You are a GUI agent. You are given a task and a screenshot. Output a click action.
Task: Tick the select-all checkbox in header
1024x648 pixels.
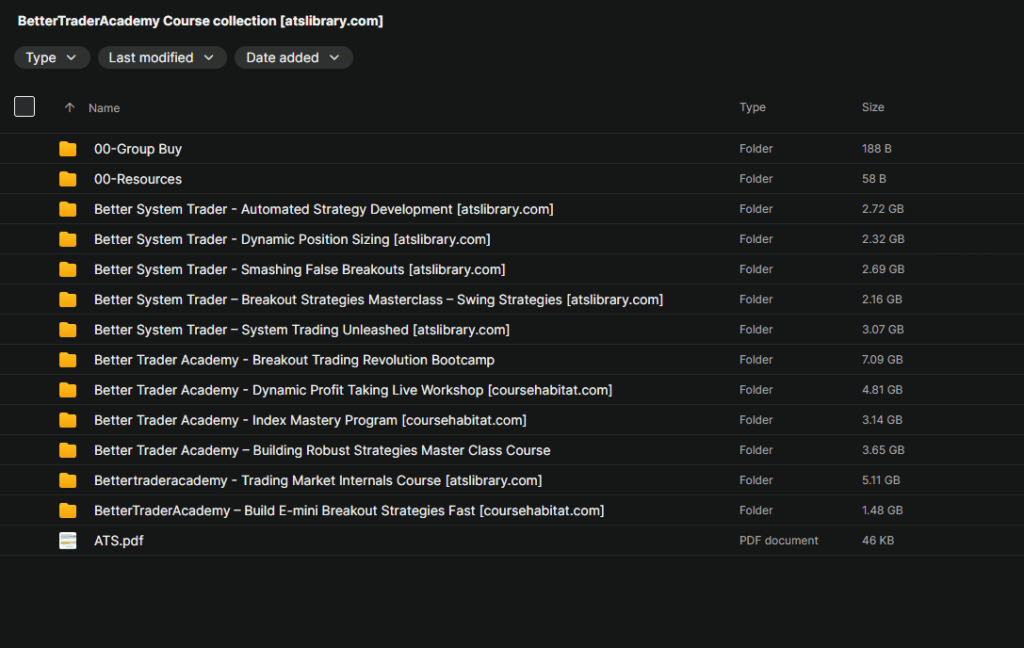point(24,106)
